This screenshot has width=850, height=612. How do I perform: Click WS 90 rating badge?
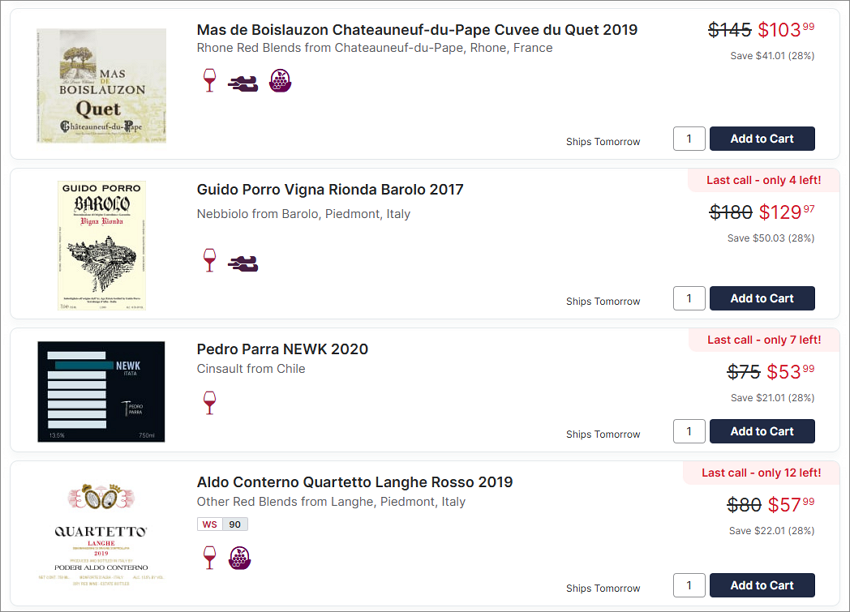[x=222, y=524]
